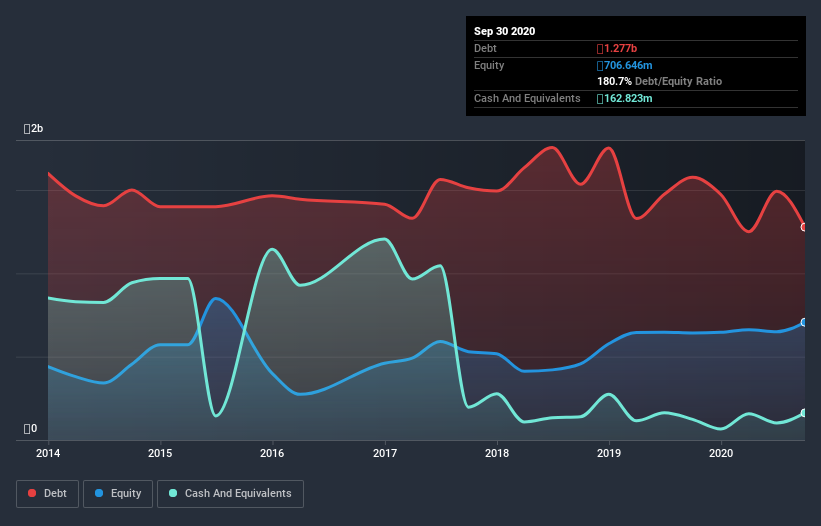Click the 2019 x-axis label
Viewport: 821px width, 526px height.
coord(609,453)
